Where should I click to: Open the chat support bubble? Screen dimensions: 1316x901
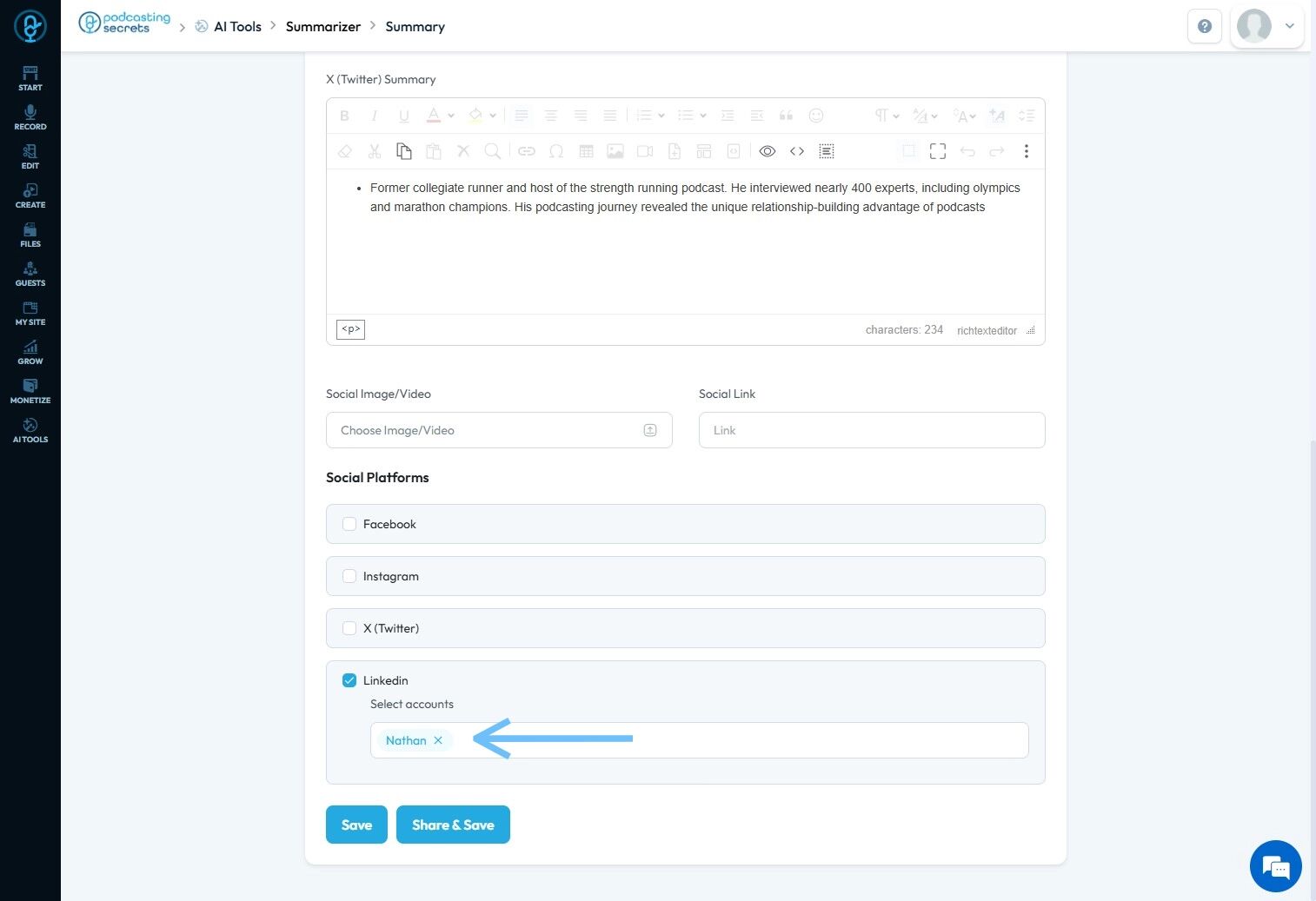[1275, 866]
